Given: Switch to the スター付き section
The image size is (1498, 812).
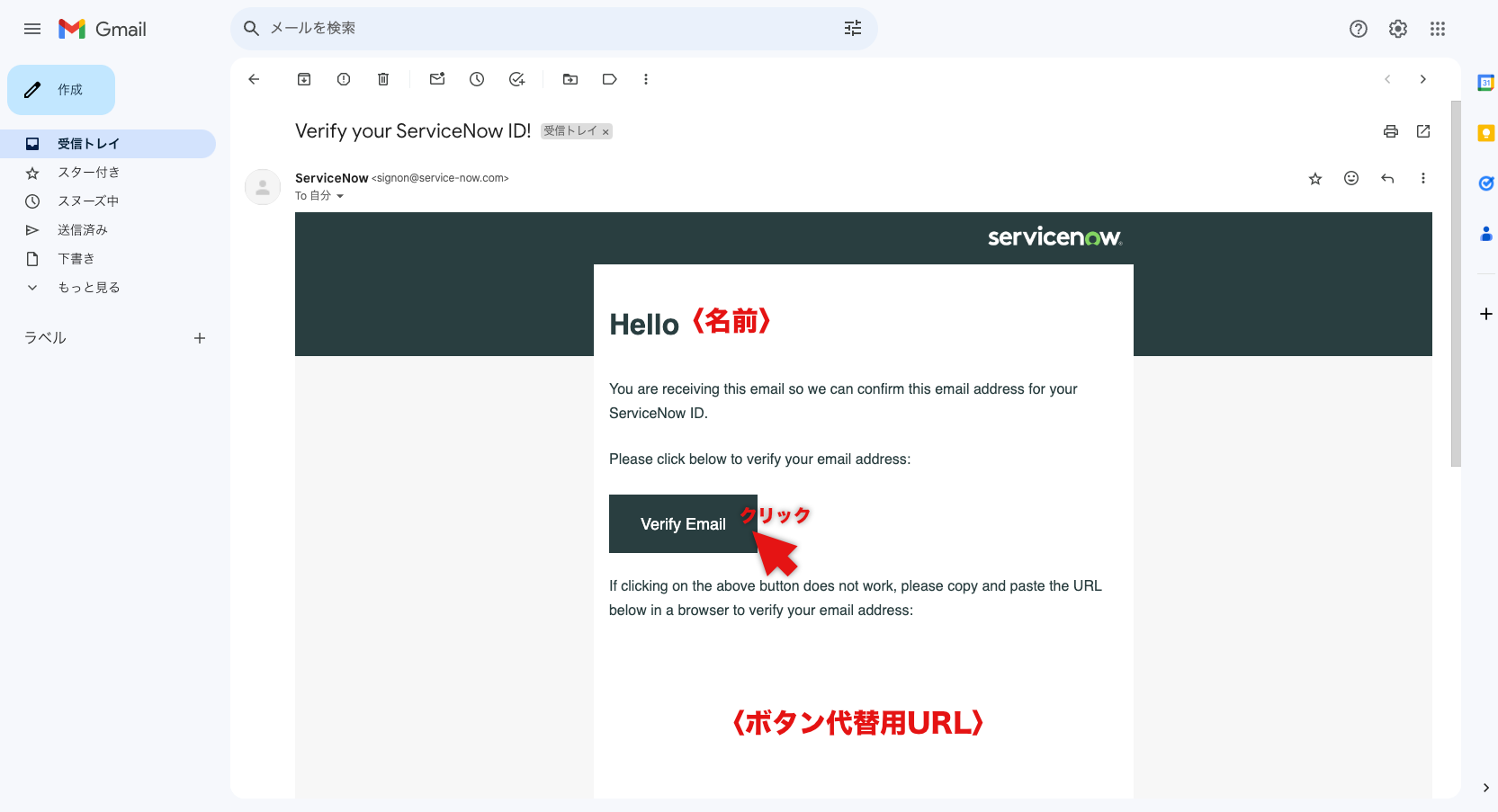Looking at the screenshot, I should [x=87, y=172].
